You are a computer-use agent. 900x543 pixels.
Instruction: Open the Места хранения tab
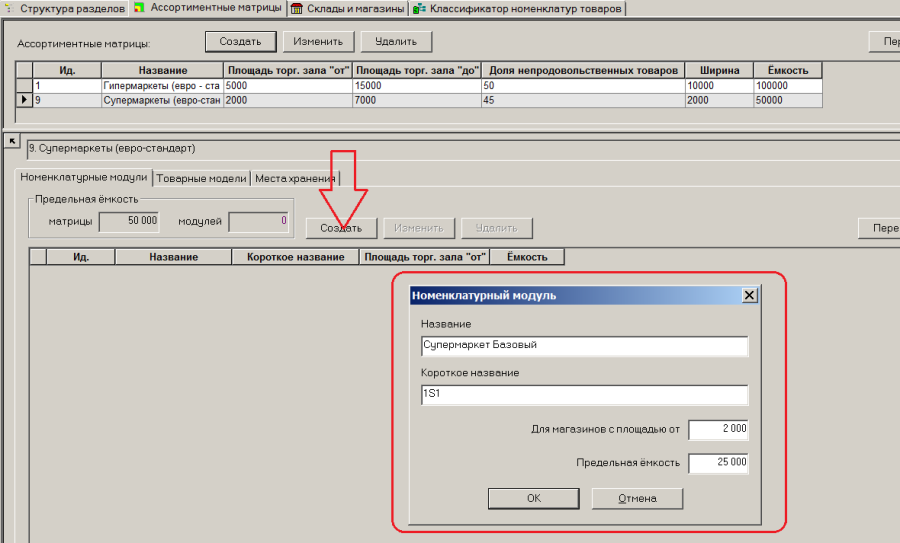pyautogui.click(x=295, y=179)
